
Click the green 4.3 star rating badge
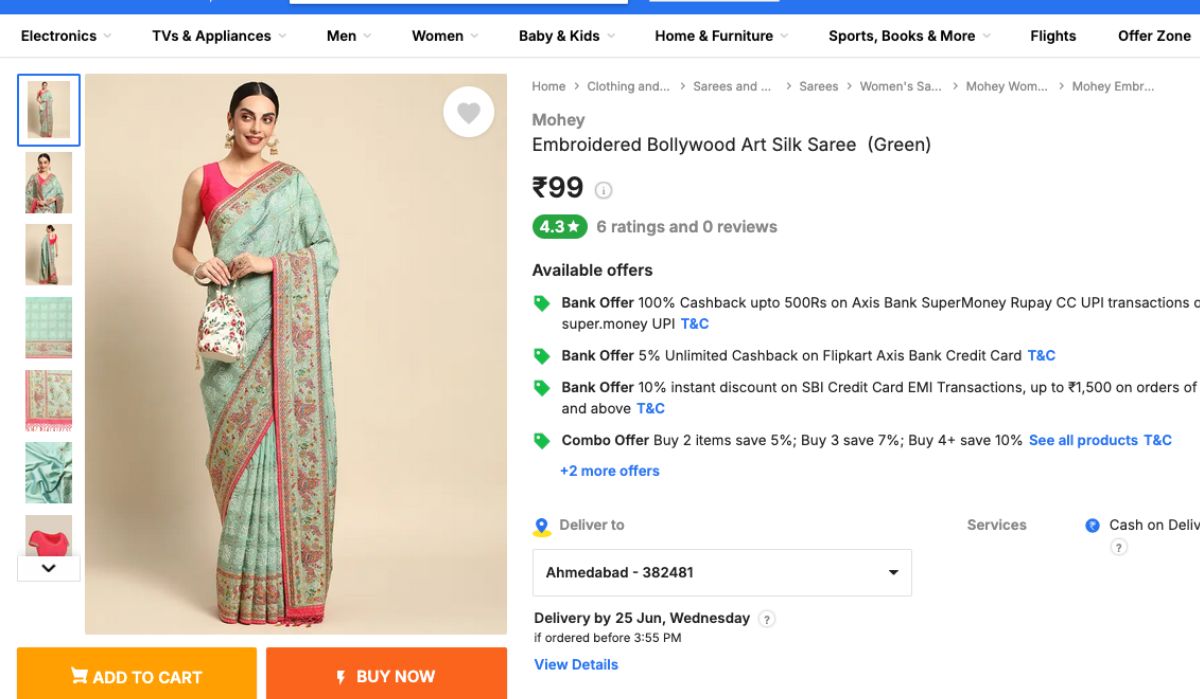(x=560, y=227)
